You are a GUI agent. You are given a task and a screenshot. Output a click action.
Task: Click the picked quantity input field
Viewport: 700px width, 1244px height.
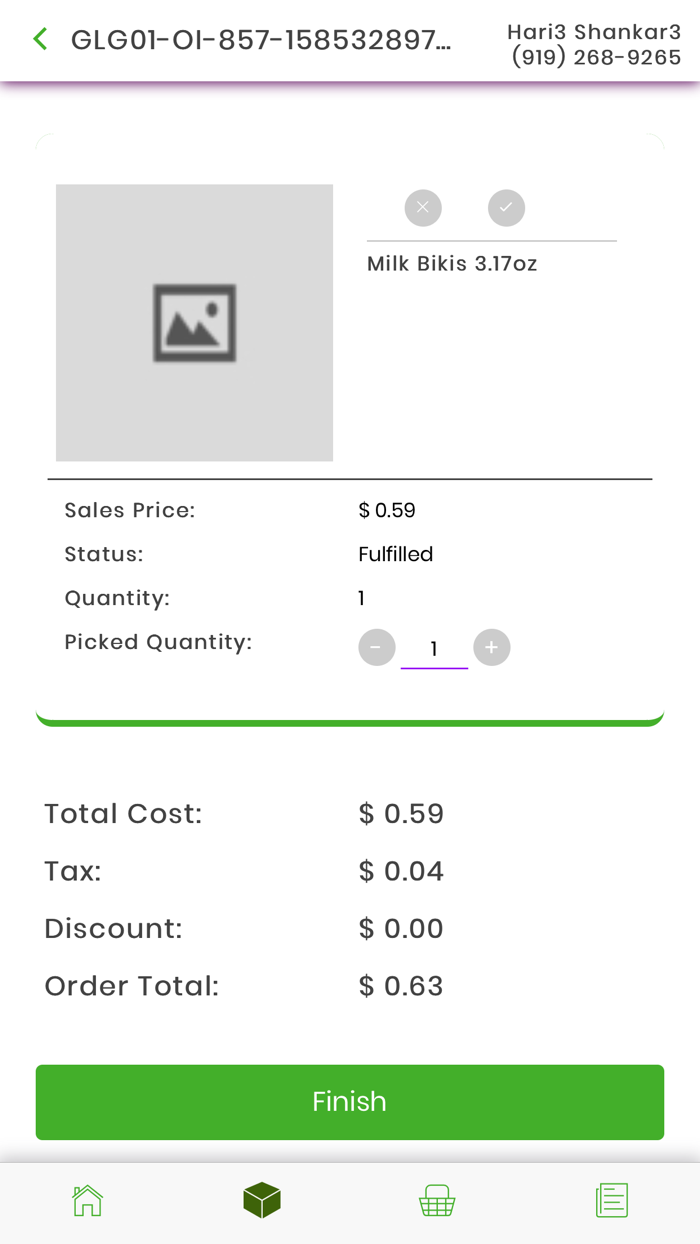pyautogui.click(x=434, y=649)
